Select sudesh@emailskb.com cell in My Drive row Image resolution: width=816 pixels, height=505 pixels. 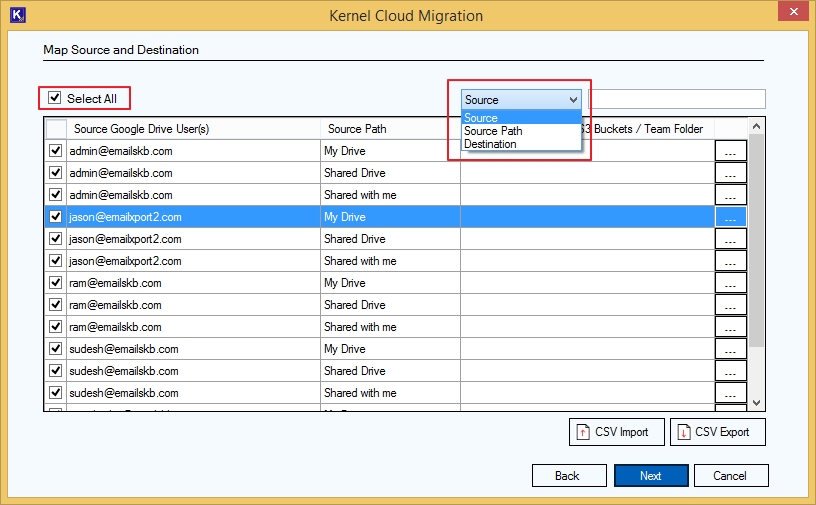(193, 349)
